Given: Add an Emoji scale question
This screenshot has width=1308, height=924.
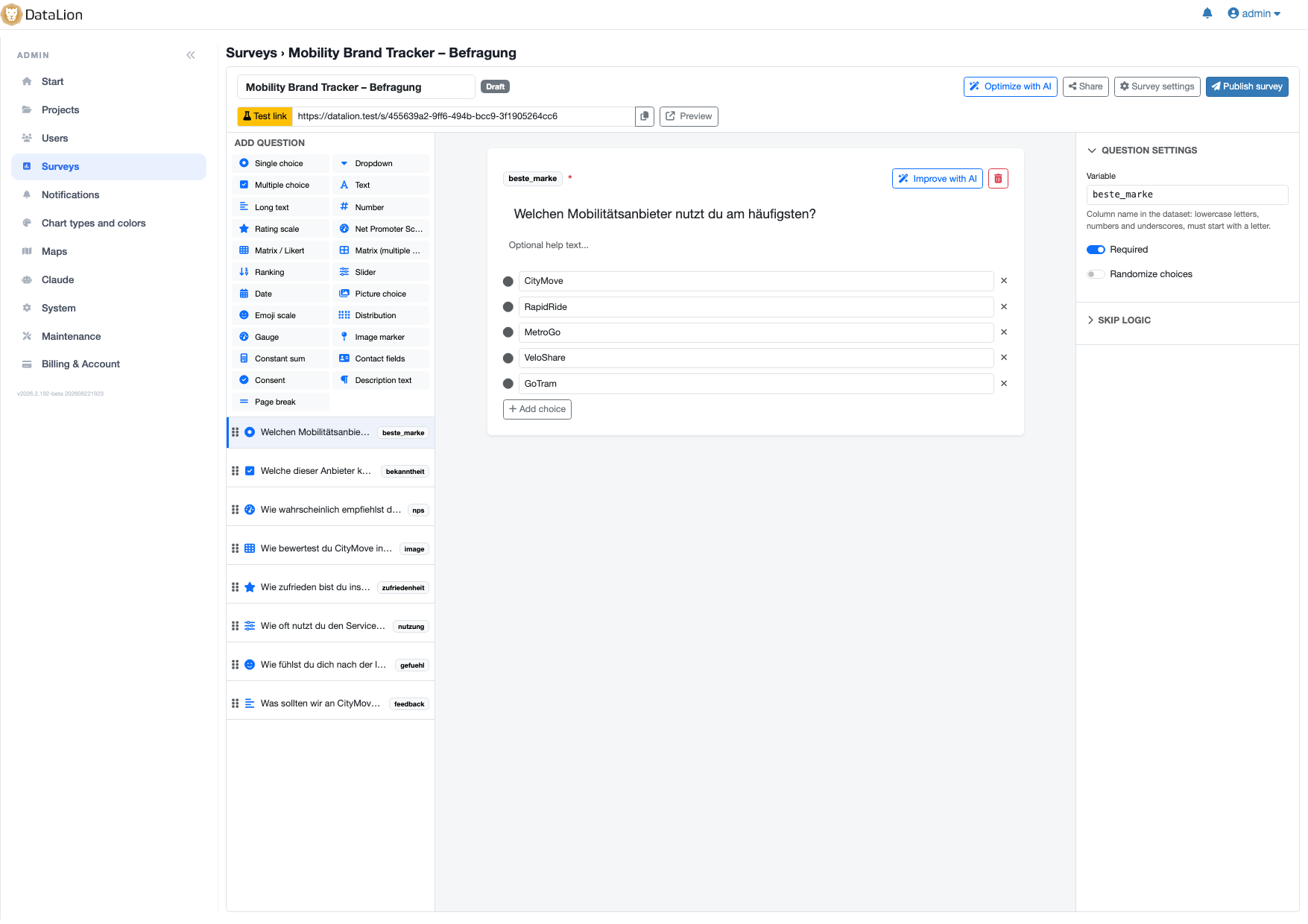Looking at the screenshot, I should [x=281, y=315].
